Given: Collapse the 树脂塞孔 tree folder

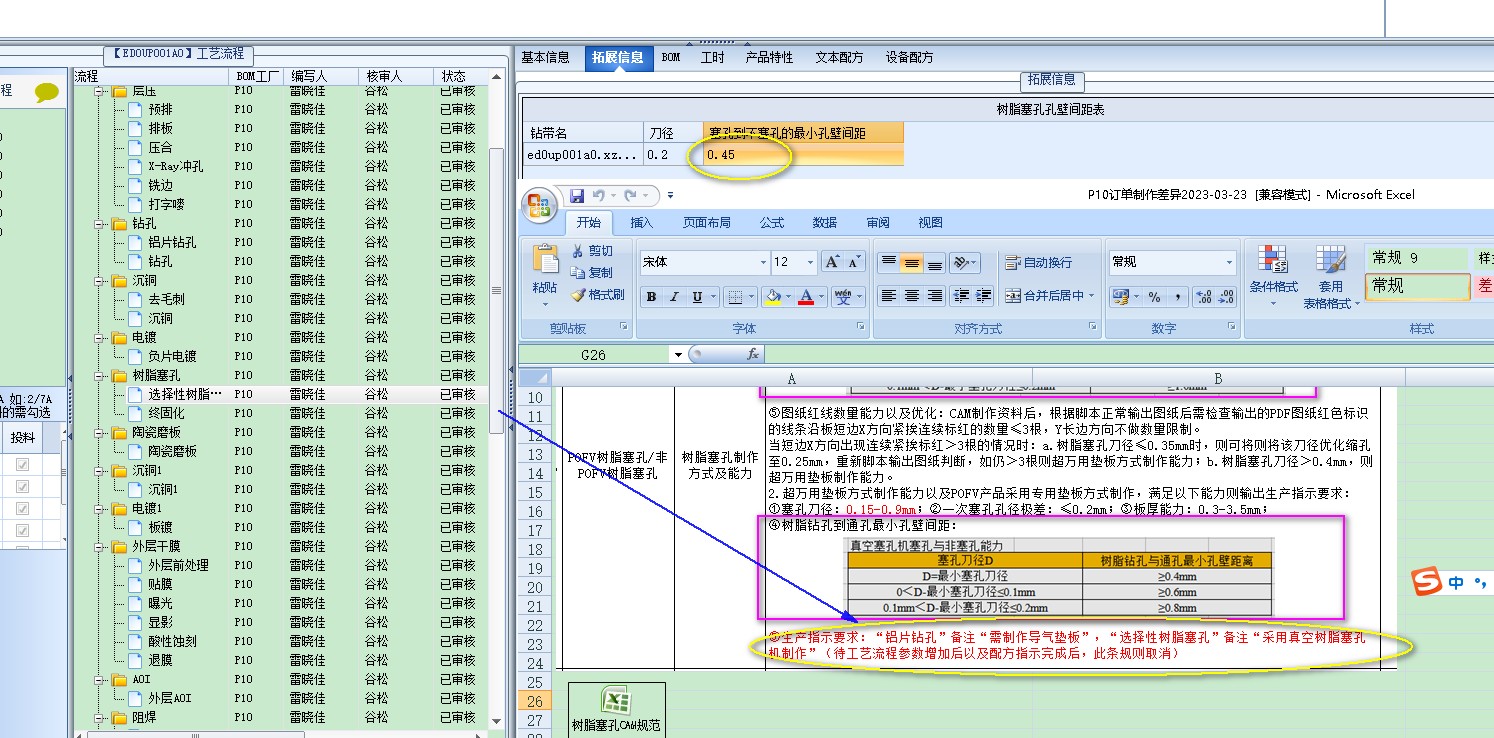Looking at the screenshot, I should click(100, 376).
